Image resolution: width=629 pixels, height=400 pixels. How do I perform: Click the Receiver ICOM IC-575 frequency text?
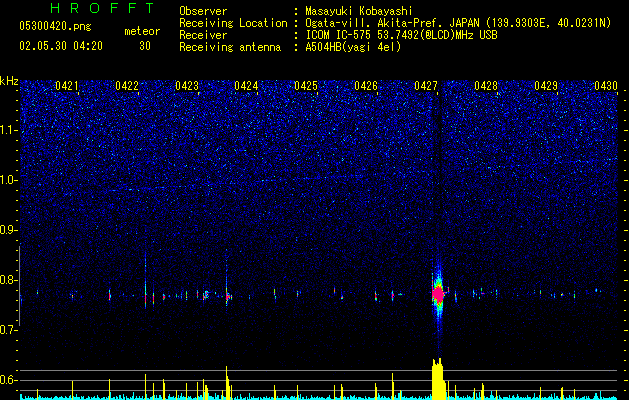(401, 35)
